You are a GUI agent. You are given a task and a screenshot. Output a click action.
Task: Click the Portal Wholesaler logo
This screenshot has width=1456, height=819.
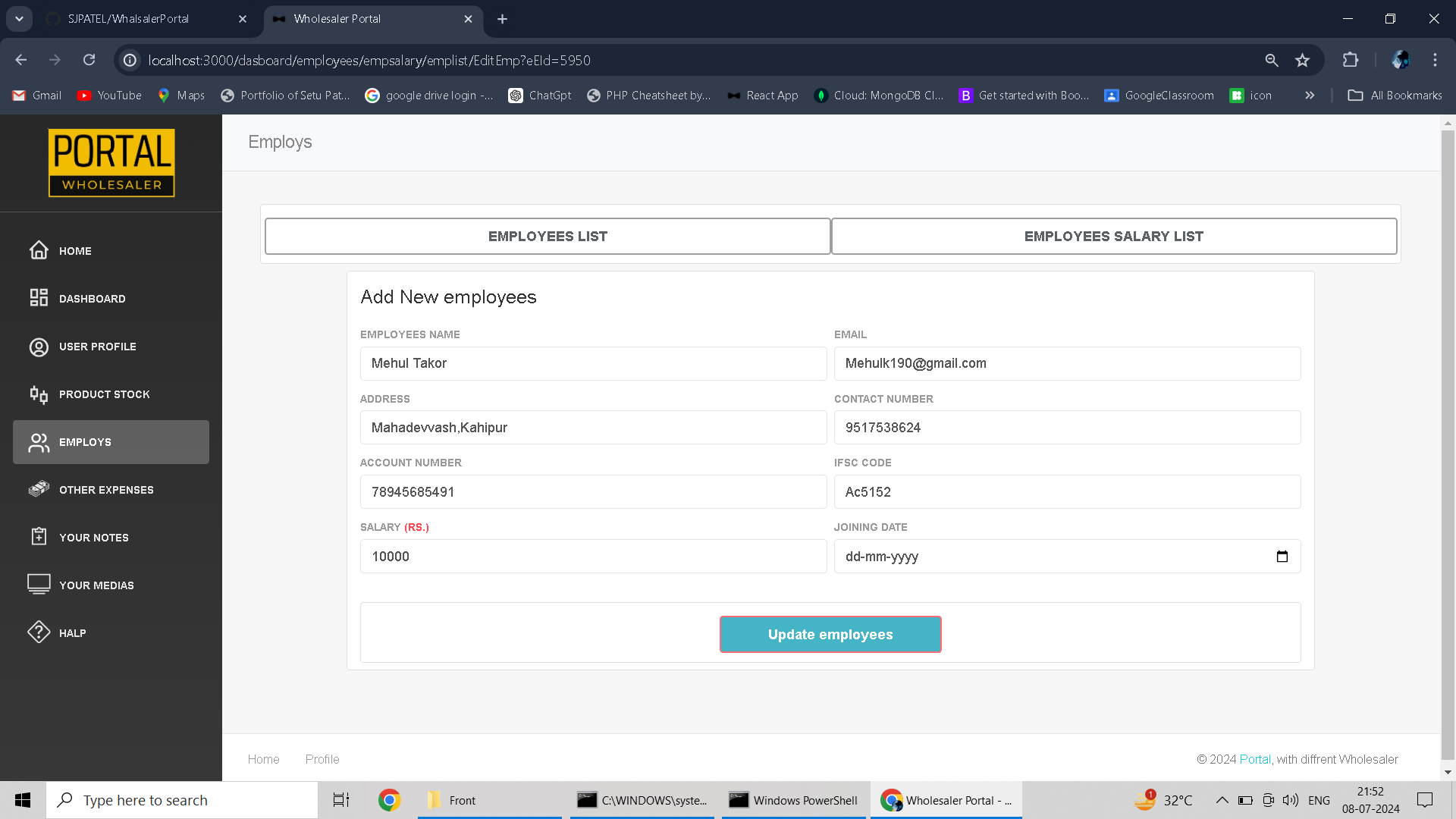tap(111, 163)
